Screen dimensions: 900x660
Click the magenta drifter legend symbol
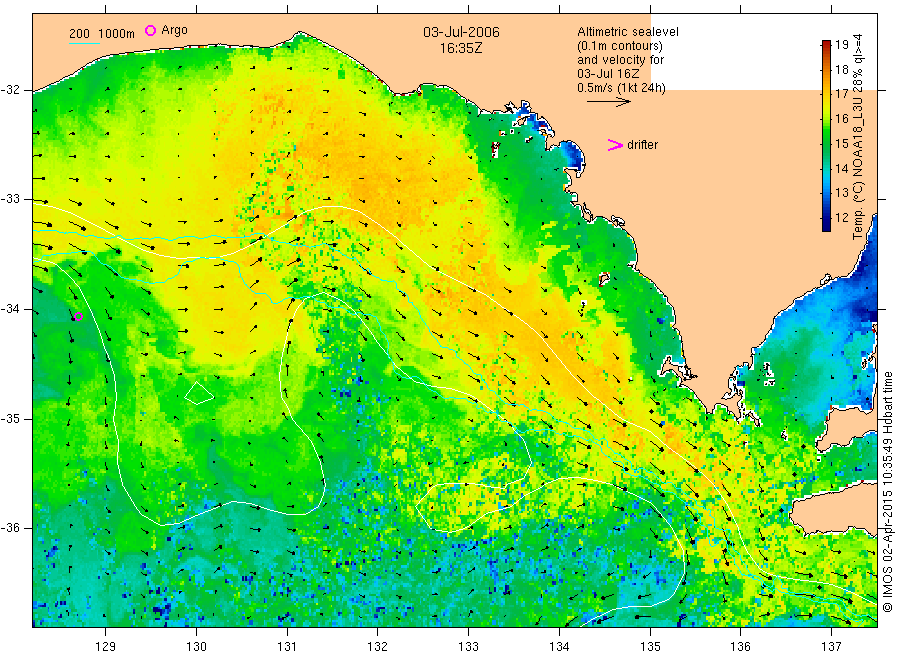(x=615, y=145)
